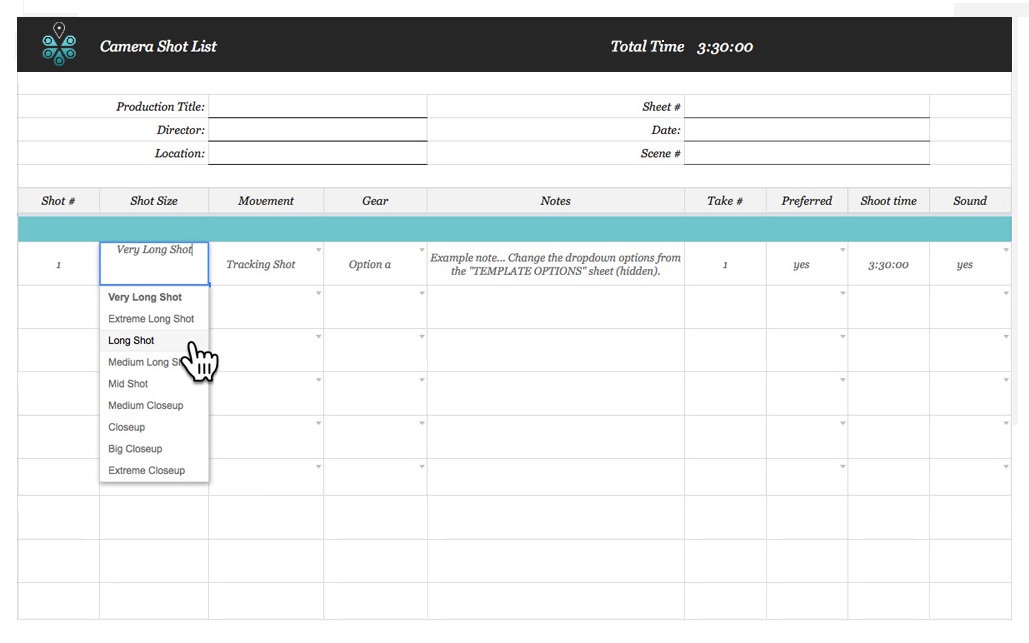Click the teal logo icon in header
Image resolution: width=1029 pixels, height=643 pixels.
point(59,45)
